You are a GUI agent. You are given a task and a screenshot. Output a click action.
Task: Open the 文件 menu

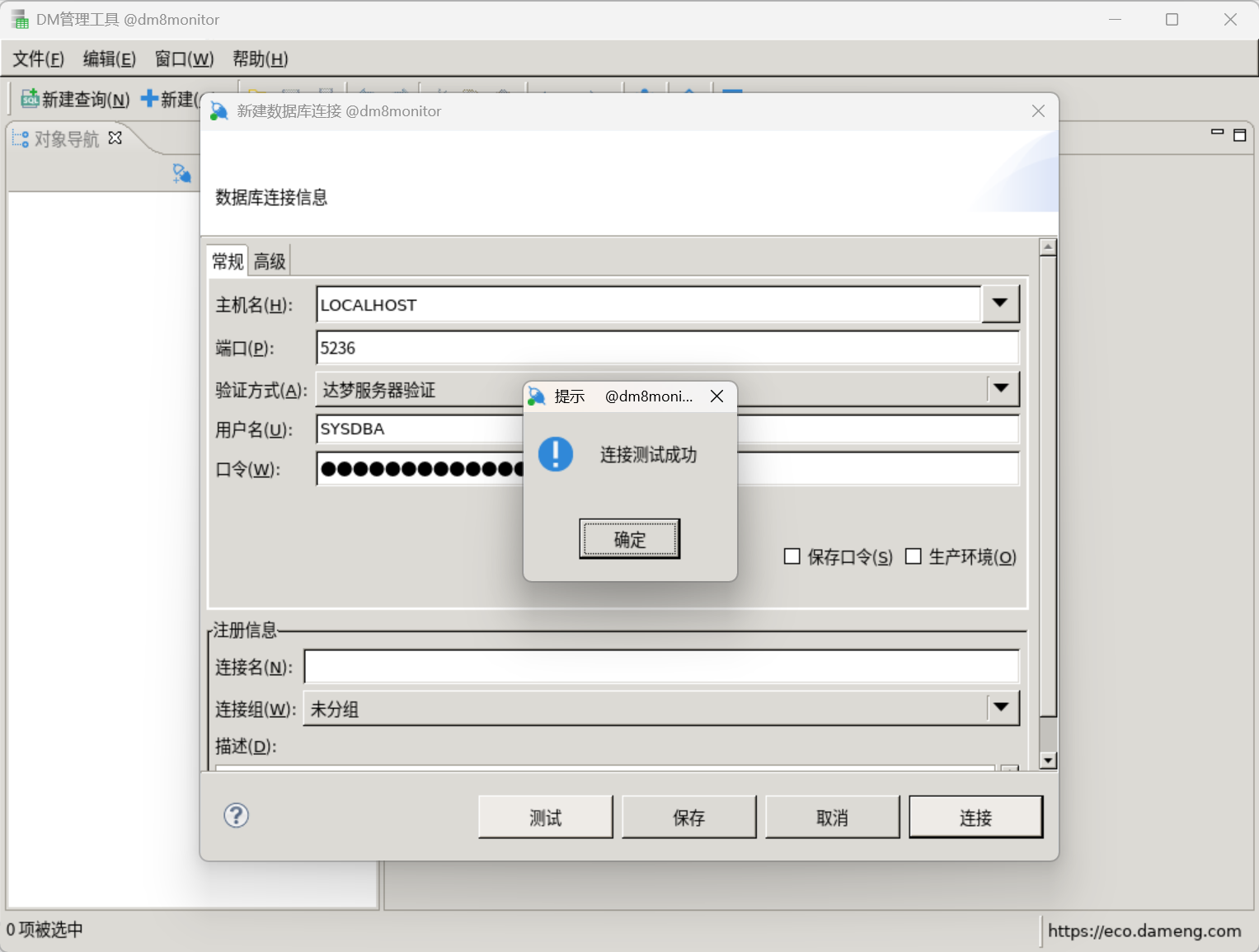(x=38, y=59)
